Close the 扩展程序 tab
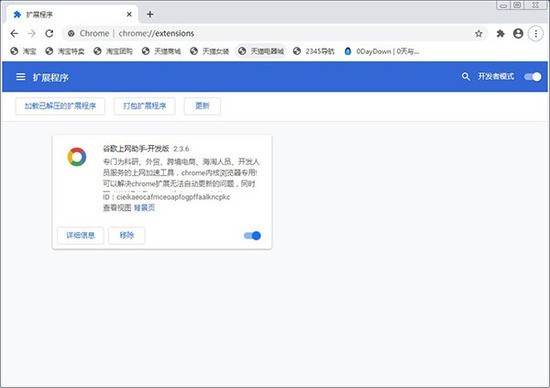550x388 pixels. [x=129, y=14]
